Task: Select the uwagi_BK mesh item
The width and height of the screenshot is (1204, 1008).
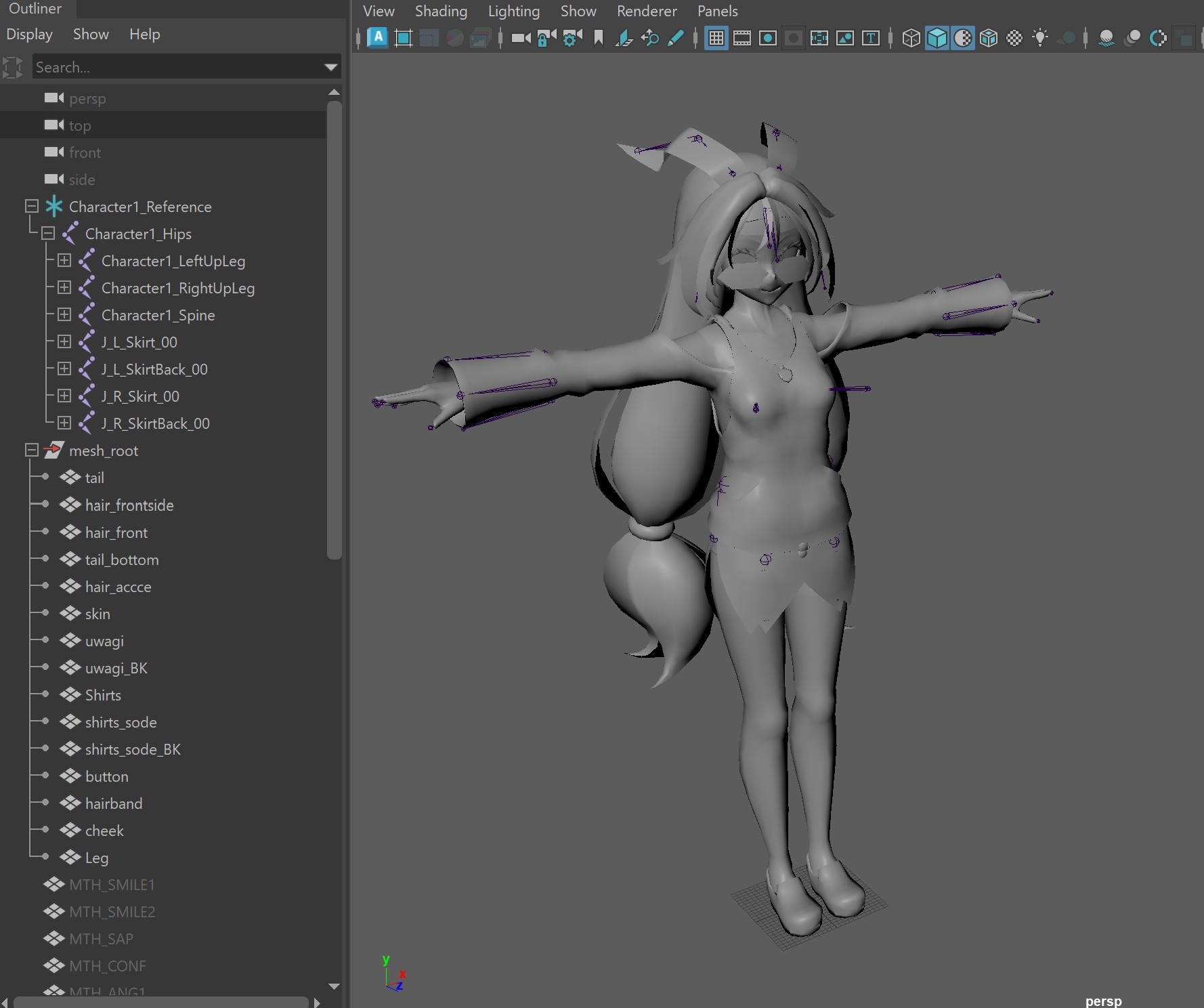Action: 116,668
